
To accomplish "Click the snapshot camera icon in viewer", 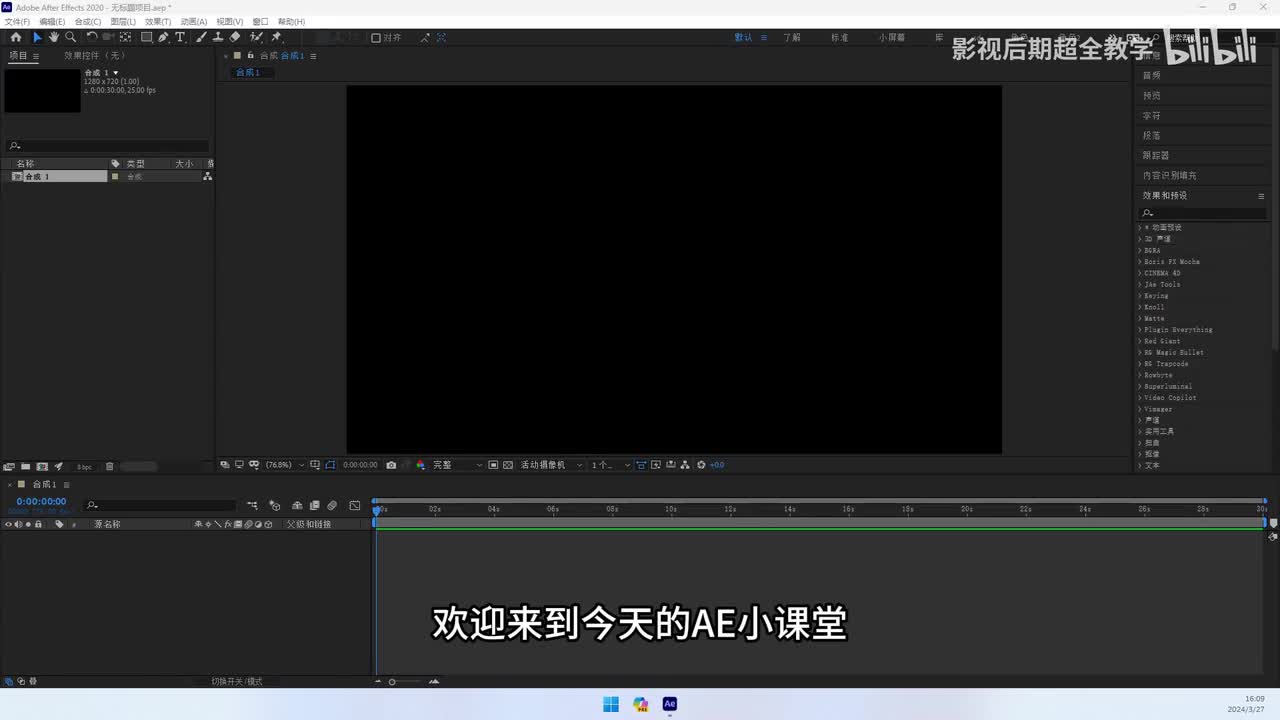I will pyautogui.click(x=391, y=465).
